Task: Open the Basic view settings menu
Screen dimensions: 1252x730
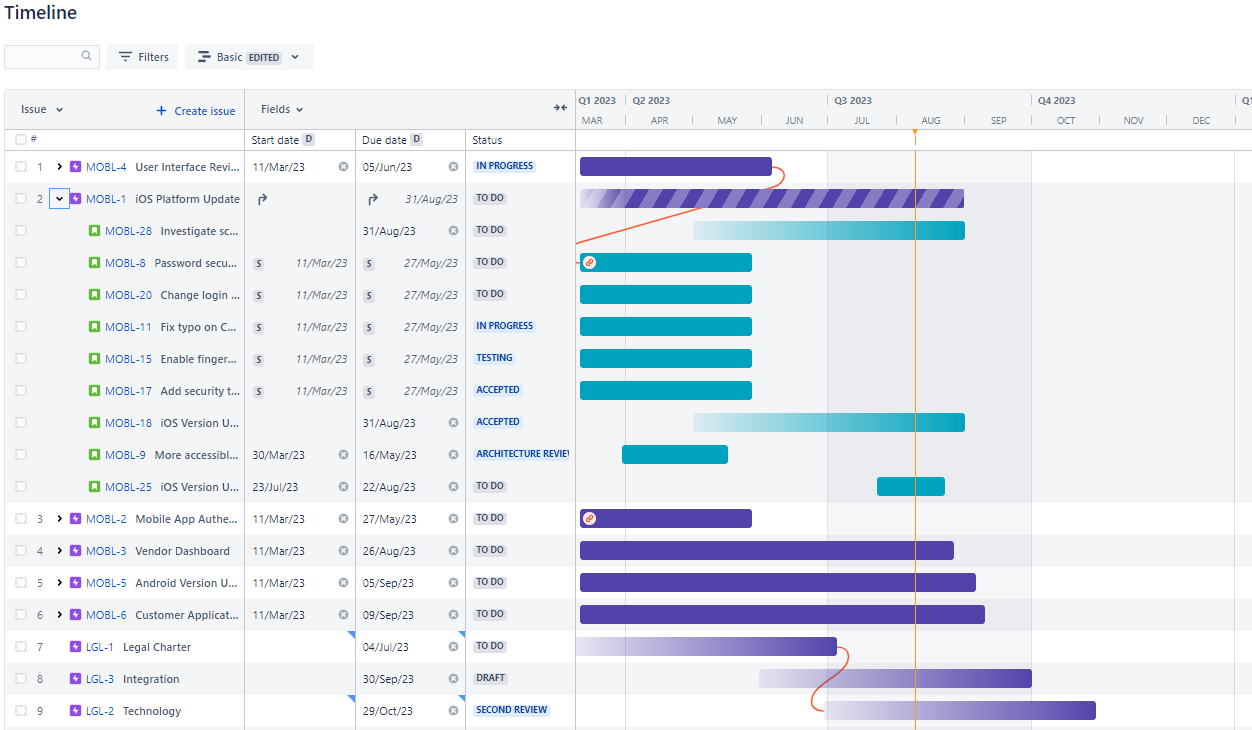Action: click(249, 57)
